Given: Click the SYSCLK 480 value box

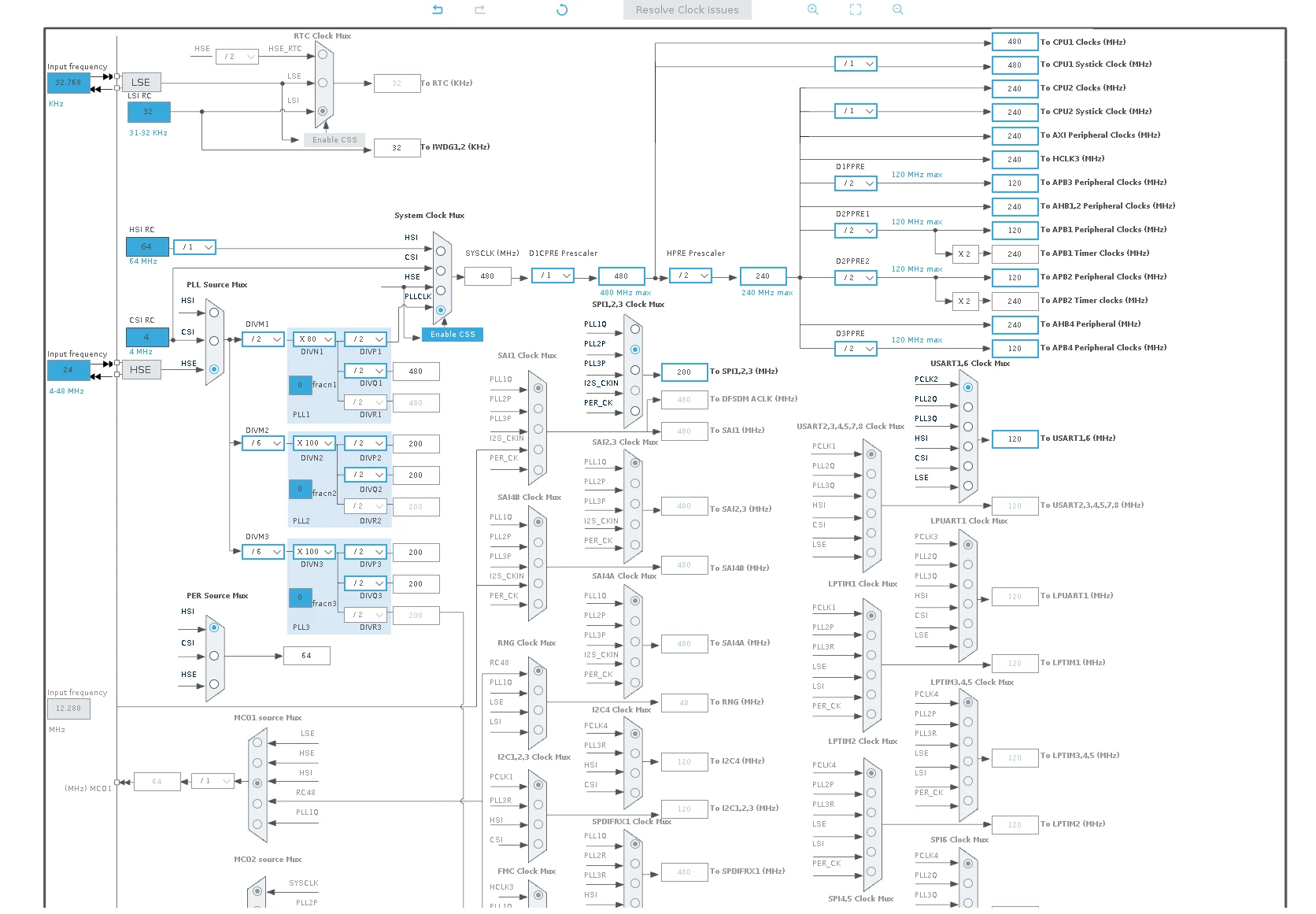Looking at the screenshot, I should [x=488, y=276].
